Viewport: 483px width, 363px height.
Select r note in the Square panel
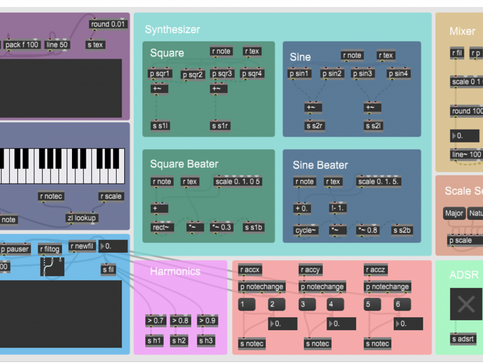tap(221, 51)
